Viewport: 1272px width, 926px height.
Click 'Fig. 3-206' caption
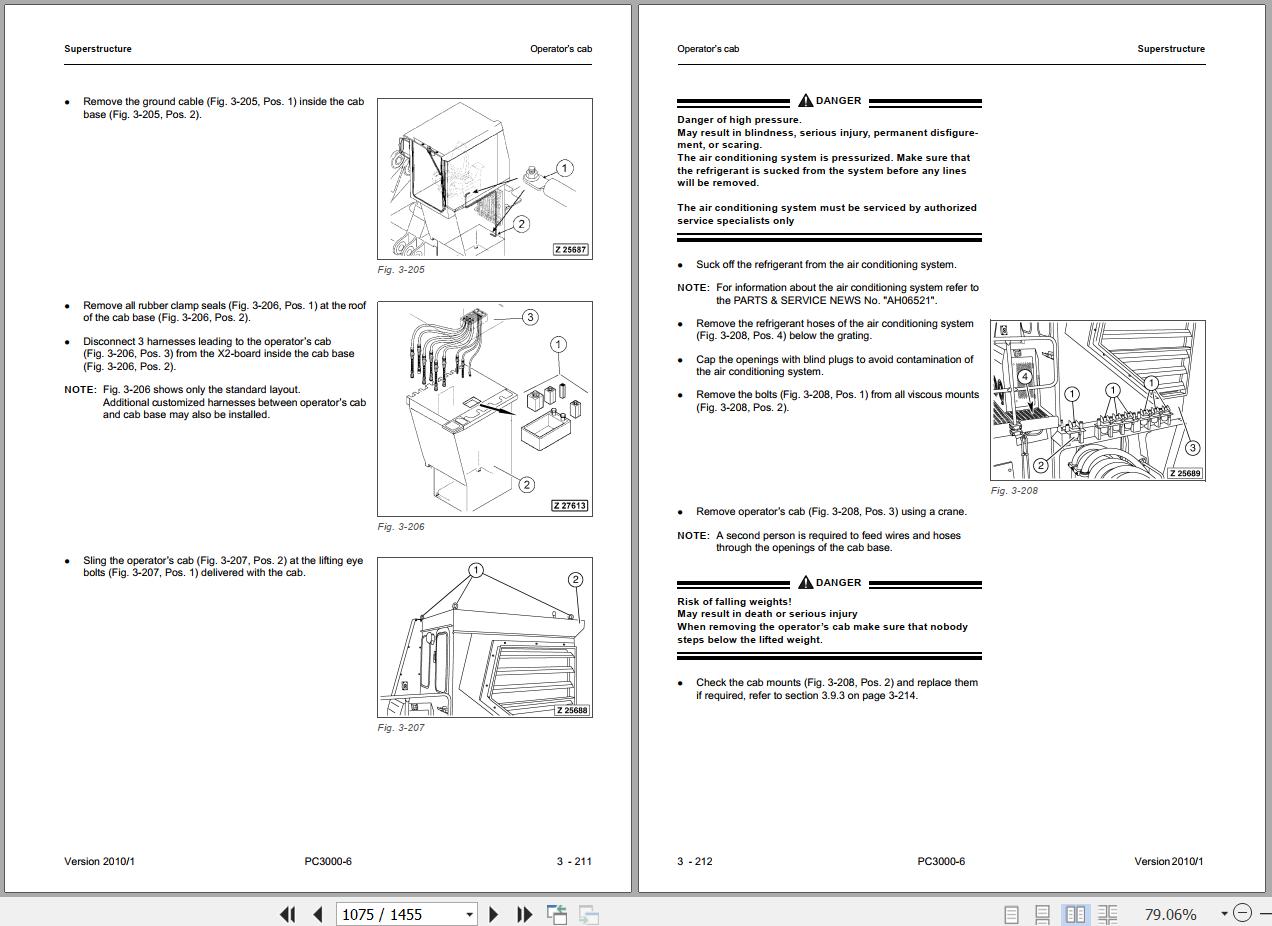coord(401,527)
